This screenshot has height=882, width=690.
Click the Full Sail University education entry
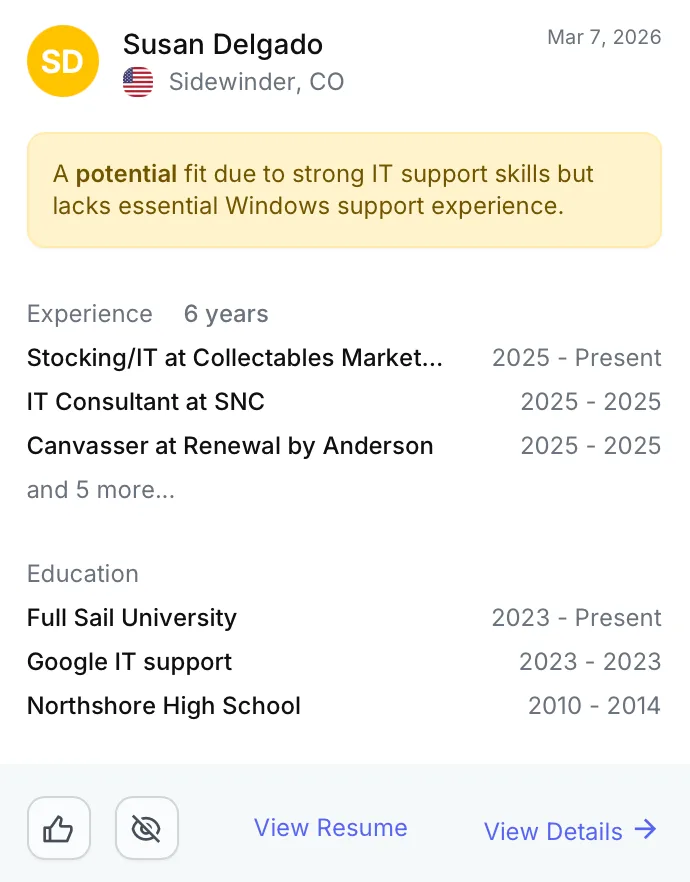click(x=132, y=618)
